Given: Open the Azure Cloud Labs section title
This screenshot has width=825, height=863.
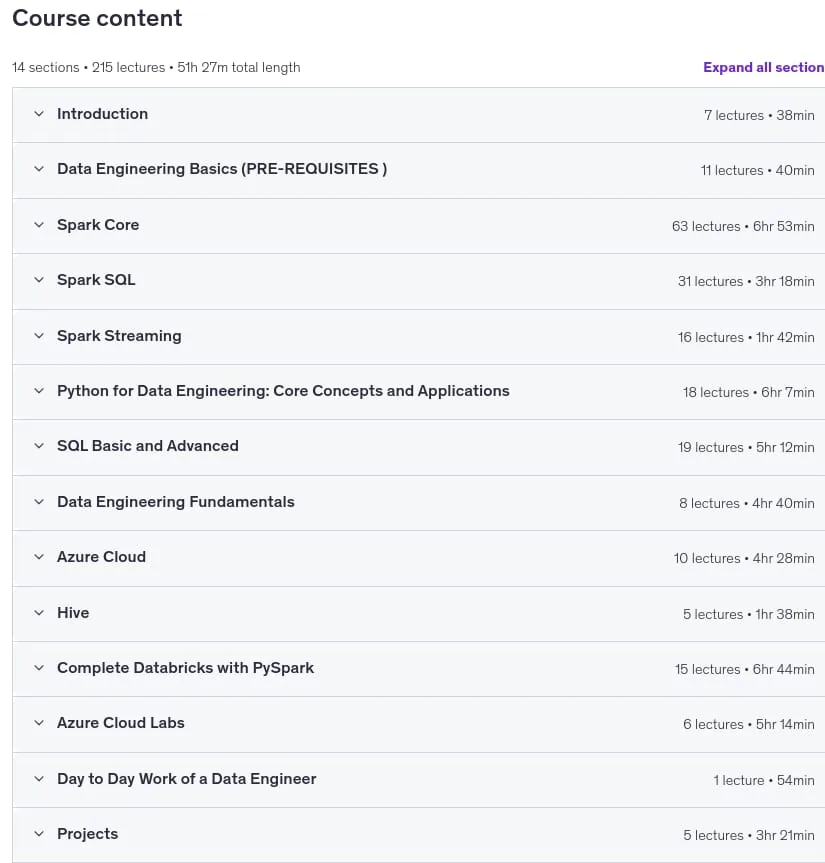Looking at the screenshot, I should point(121,723).
